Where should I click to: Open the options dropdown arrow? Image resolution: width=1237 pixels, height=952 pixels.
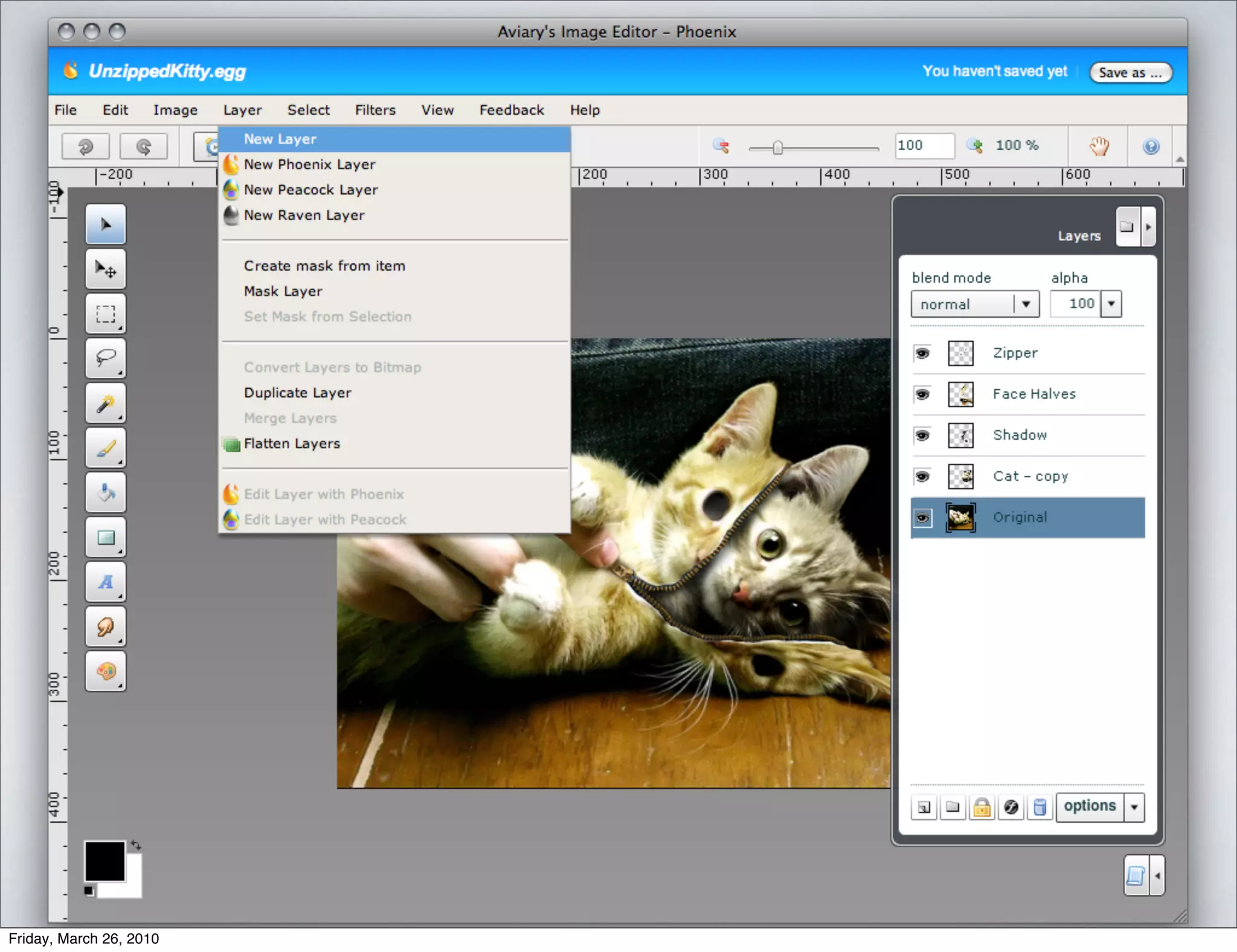pyautogui.click(x=1134, y=807)
